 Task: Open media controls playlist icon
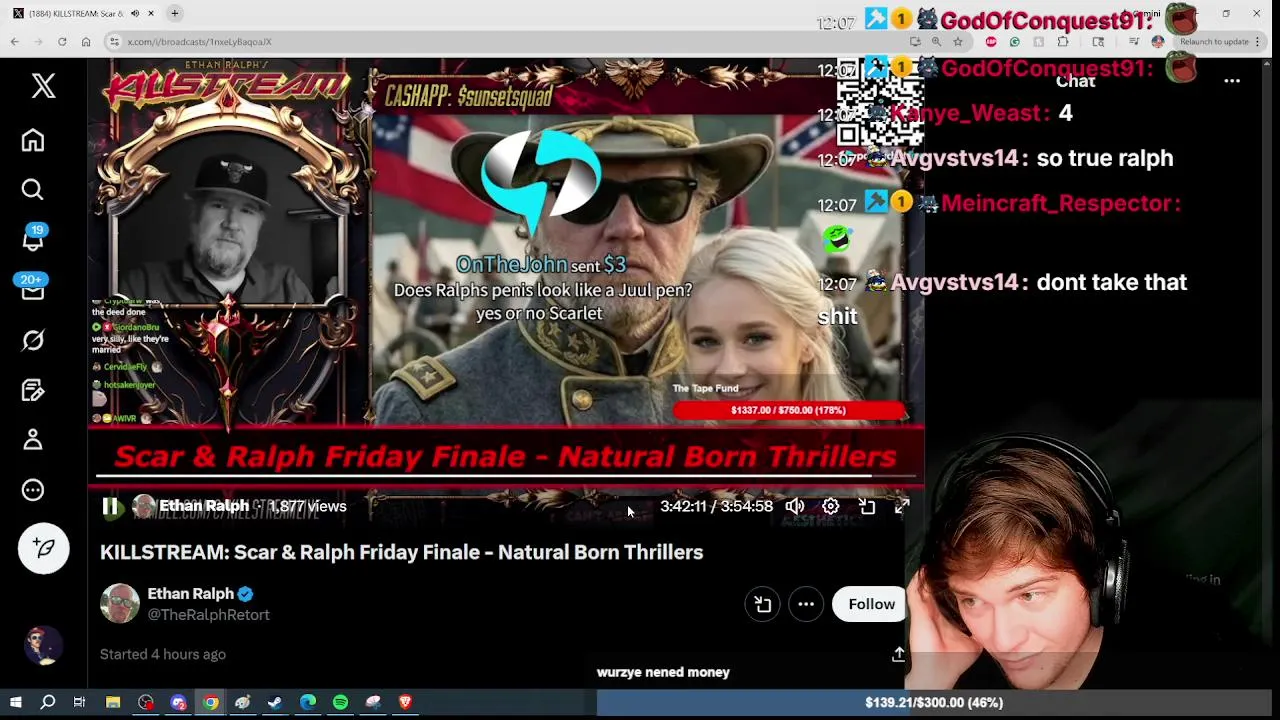1134,42
